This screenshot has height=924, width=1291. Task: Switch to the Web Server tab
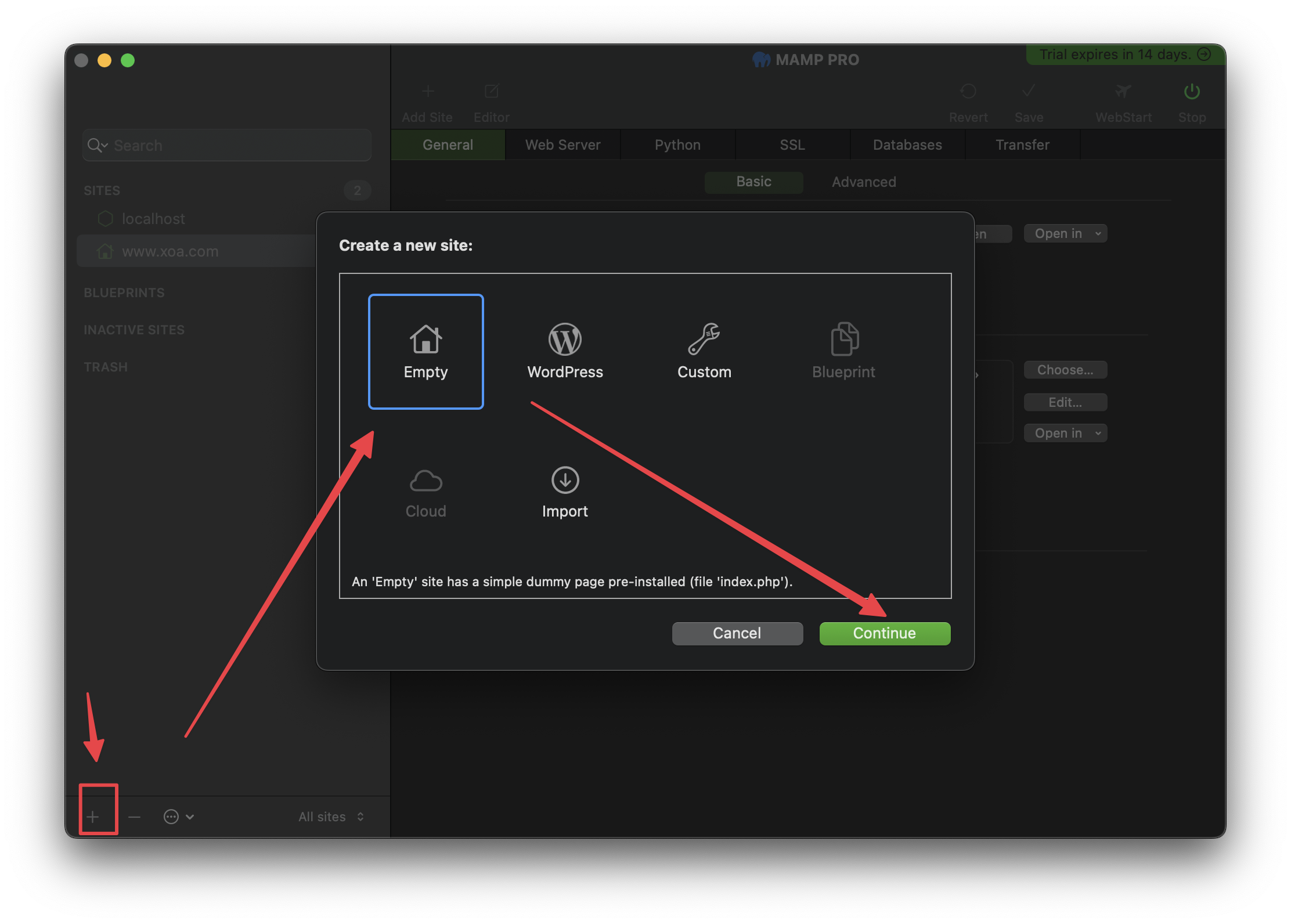pyautogui.click(x=562, y=145)
